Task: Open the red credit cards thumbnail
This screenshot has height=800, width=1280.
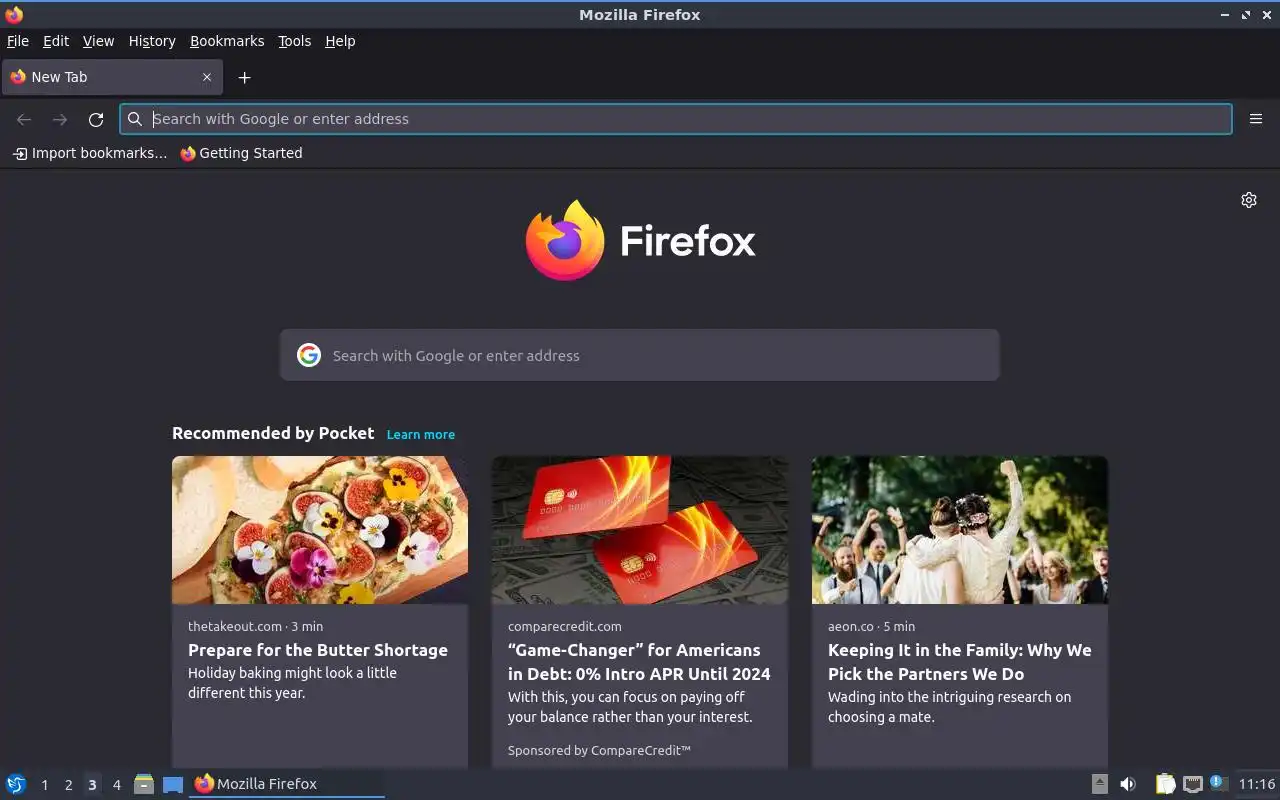Action: (x=640, y=530)
